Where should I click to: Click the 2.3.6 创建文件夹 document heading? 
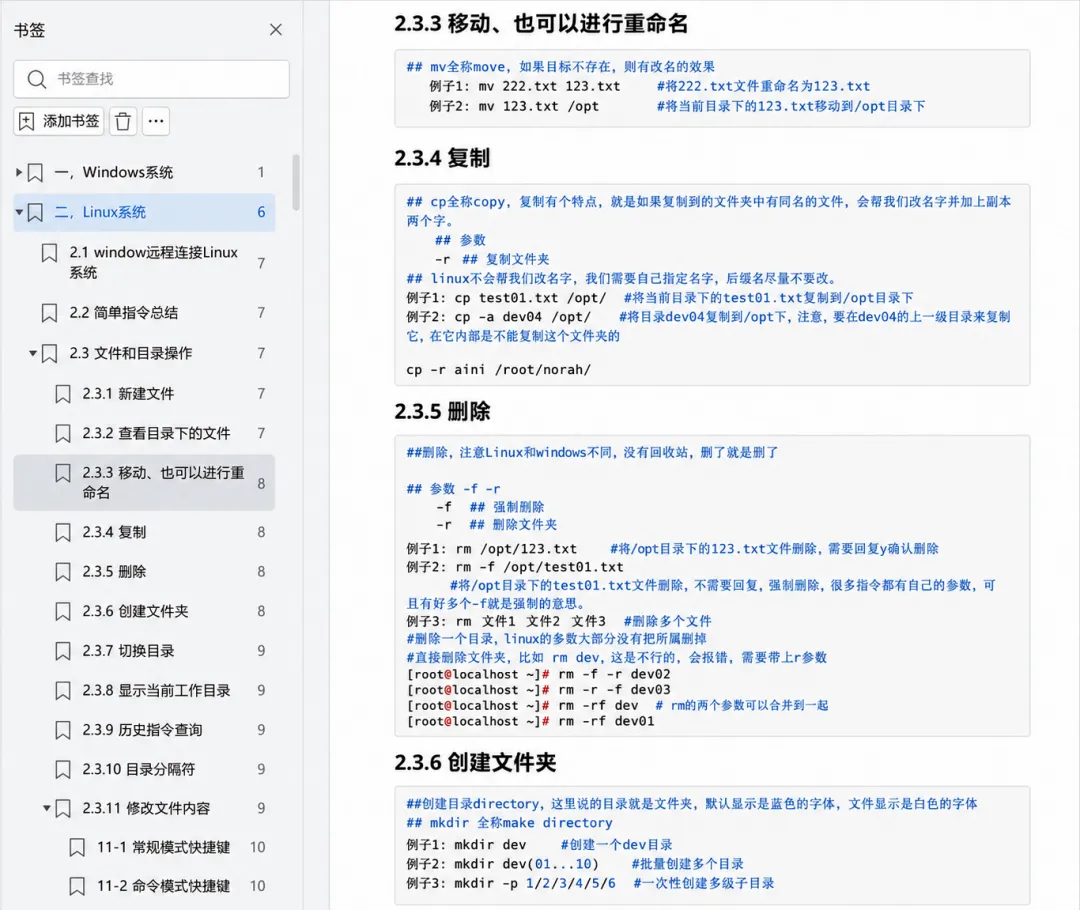(475, 763)
